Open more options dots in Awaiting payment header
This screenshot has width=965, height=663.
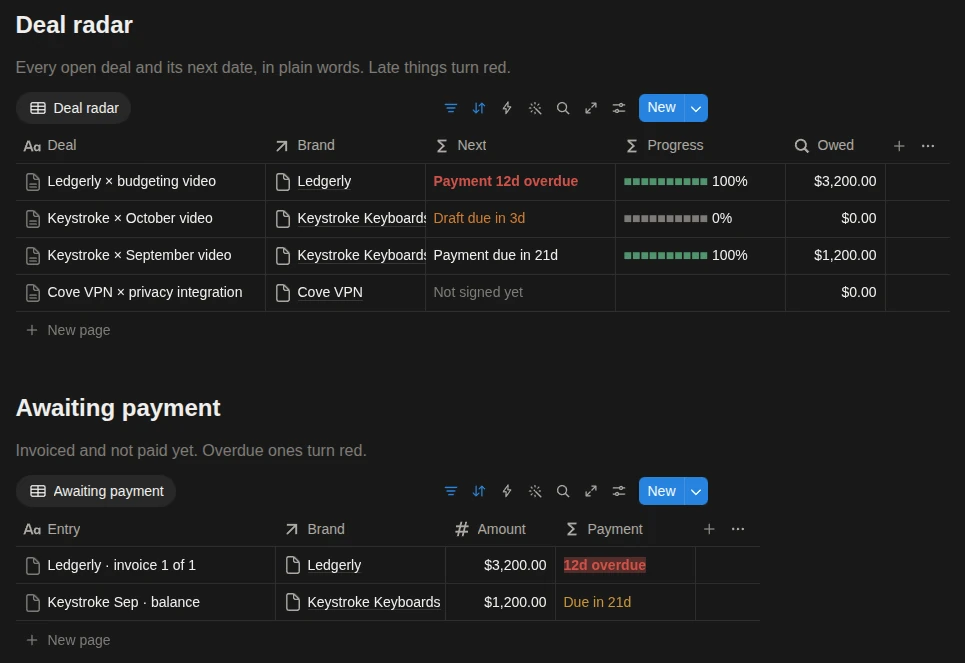coord(738,529)
